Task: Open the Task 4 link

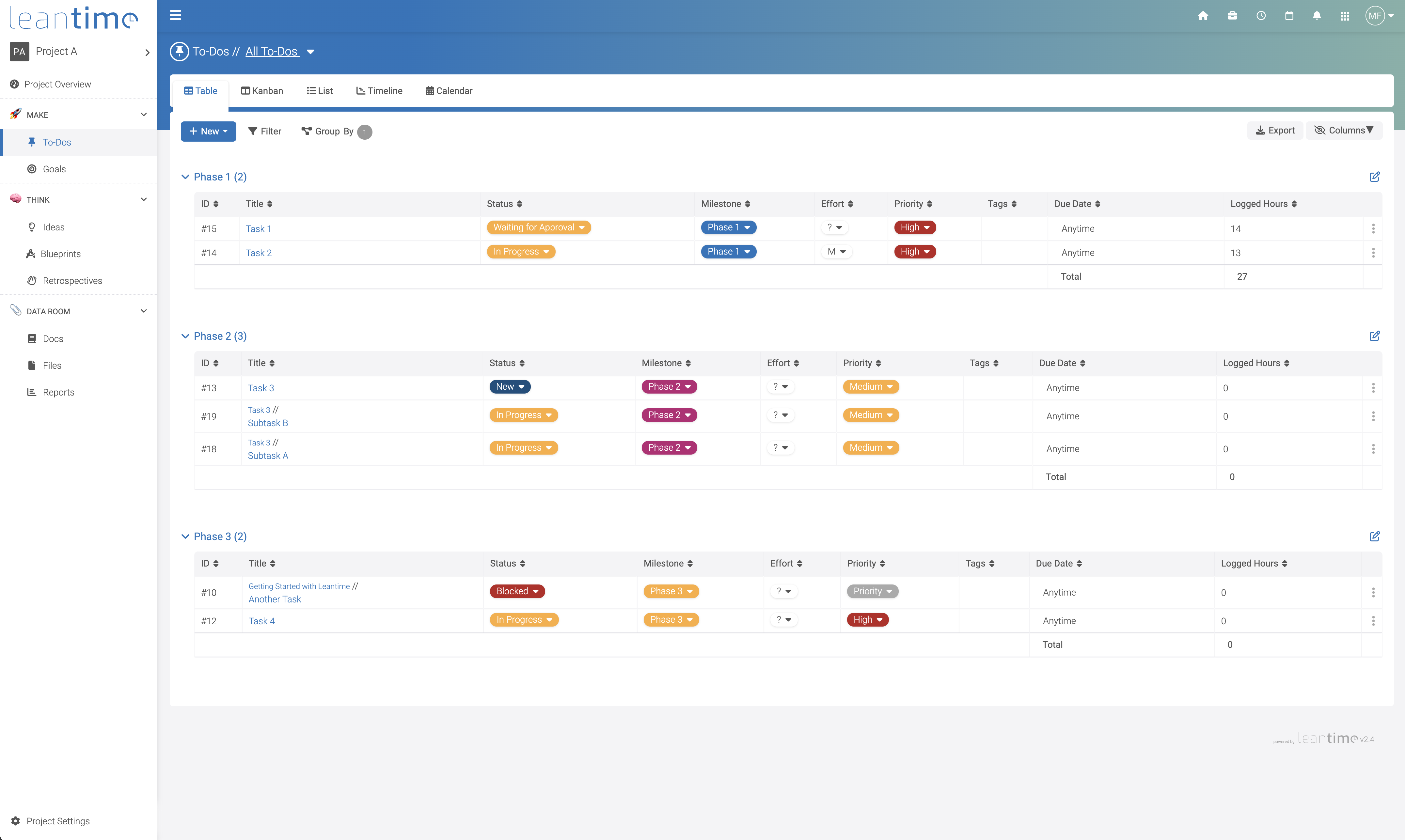Action: tap(261, 621)
